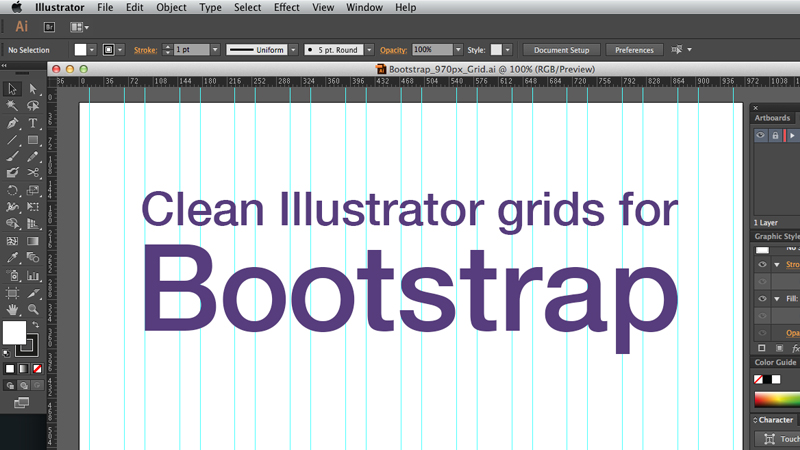Open the Window menu

click(364, 7)
